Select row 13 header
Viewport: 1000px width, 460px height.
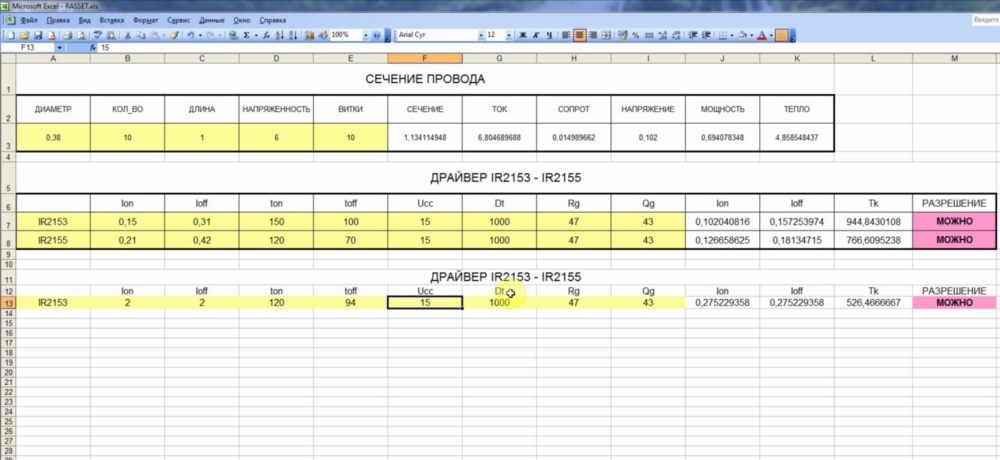pyautogui.click(x=8, y=303)
